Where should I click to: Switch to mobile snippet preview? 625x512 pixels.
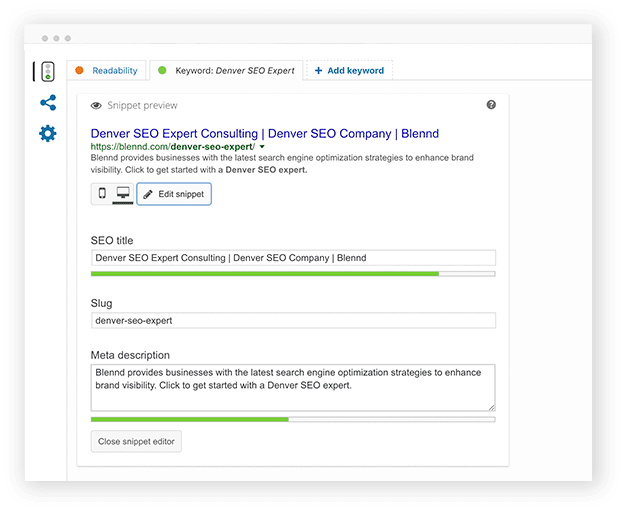coord(102,194)
